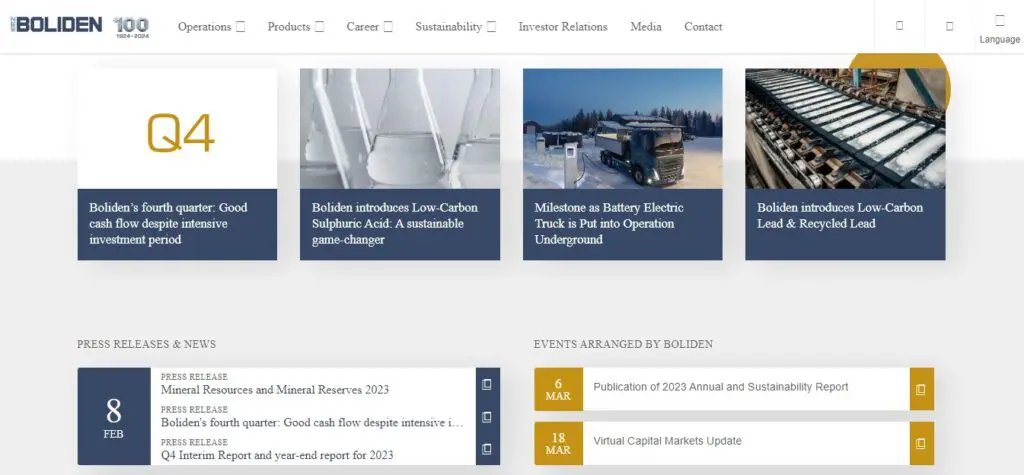Click the 8 FEB date block
1024x475 pixels.
[114, 416]
